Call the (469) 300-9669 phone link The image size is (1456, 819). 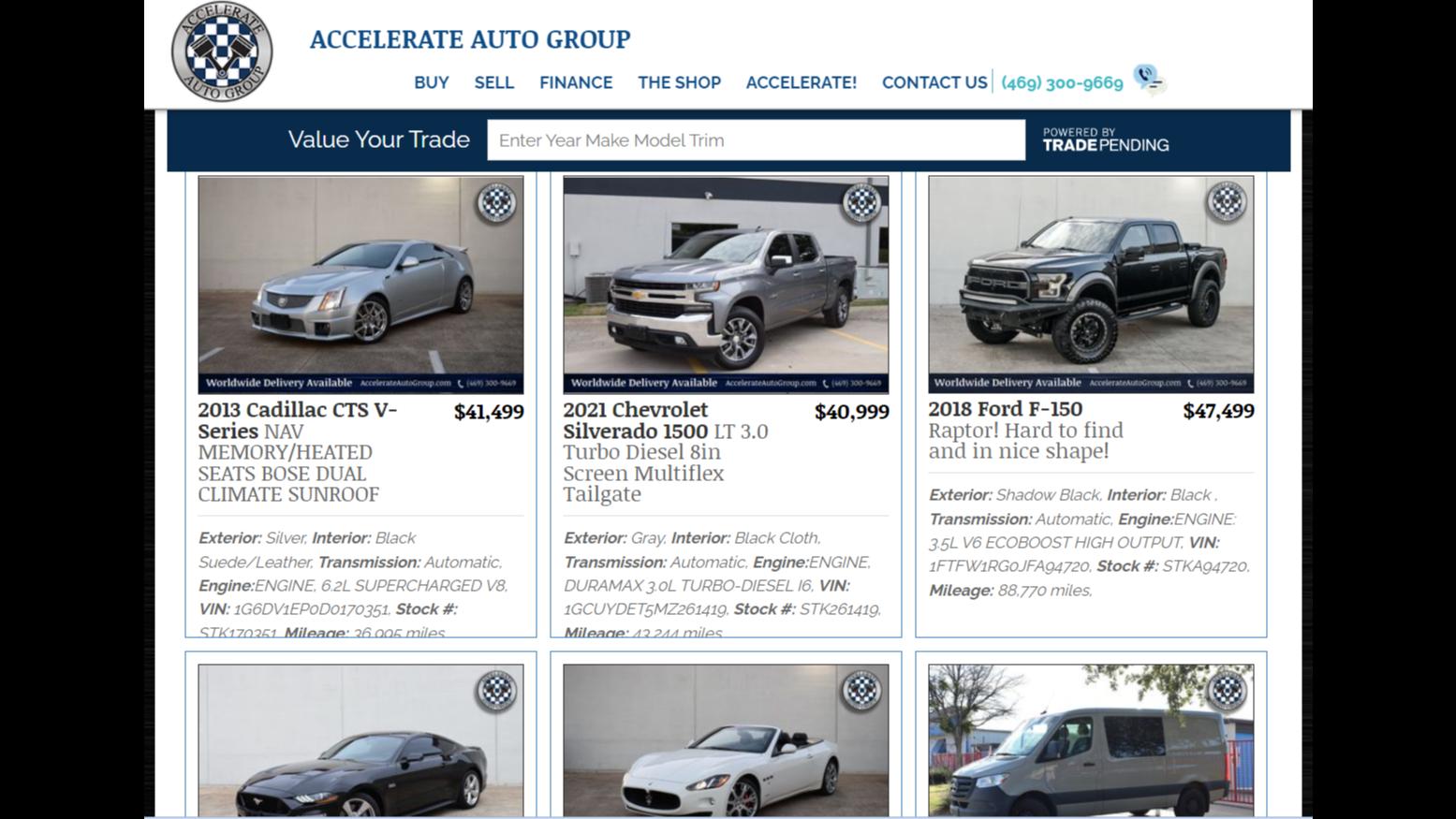coord(1062,82)
